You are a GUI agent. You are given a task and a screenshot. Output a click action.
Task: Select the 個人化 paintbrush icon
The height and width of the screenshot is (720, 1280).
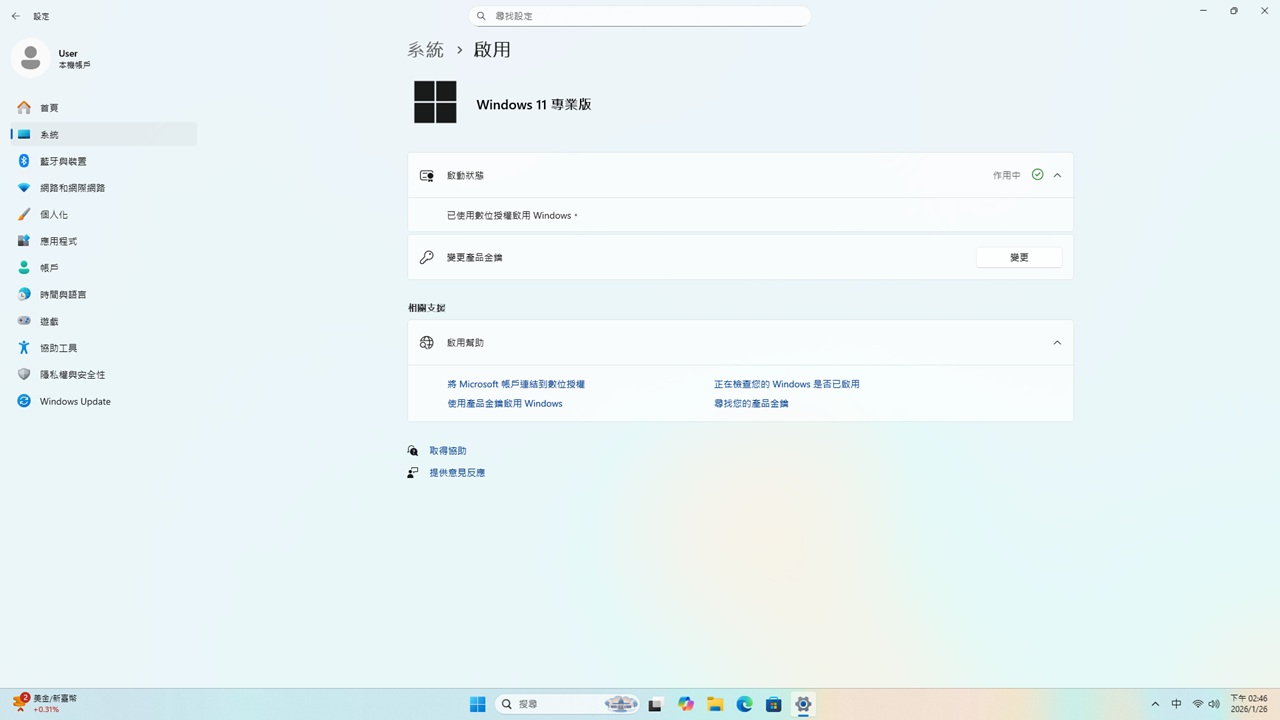click(x=24, y=215)
